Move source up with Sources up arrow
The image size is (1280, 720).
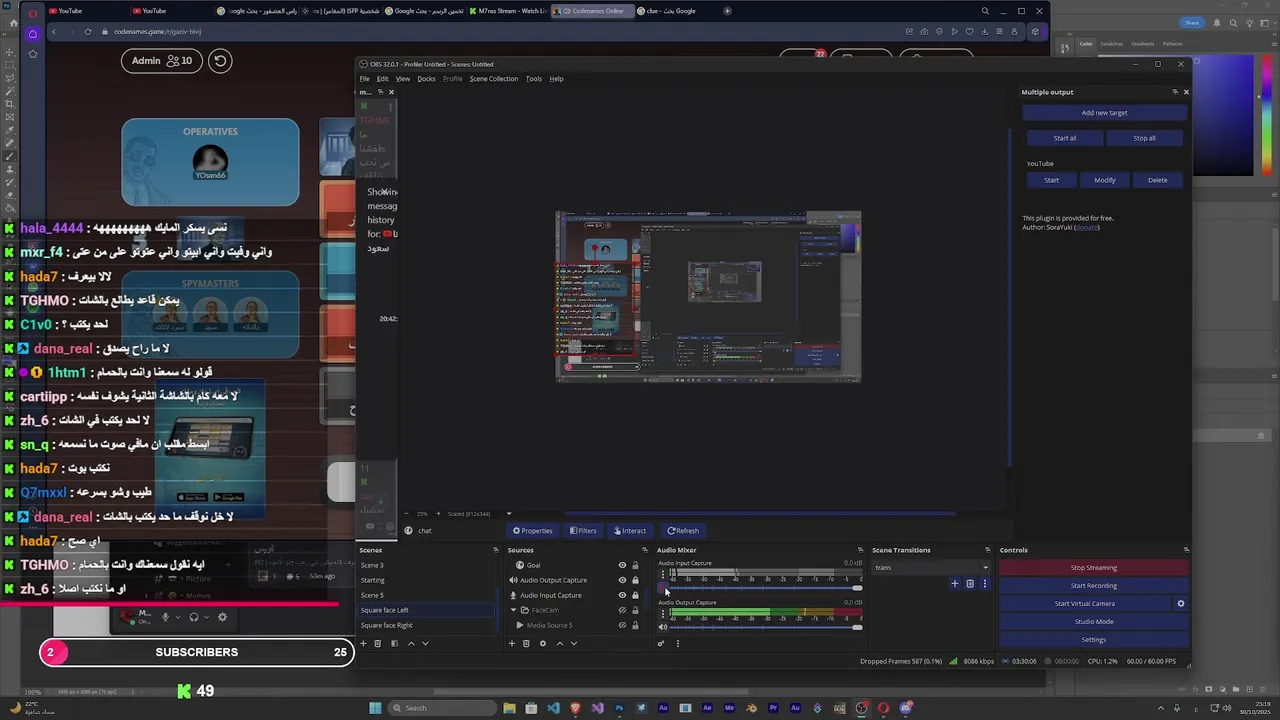point(560,644)
